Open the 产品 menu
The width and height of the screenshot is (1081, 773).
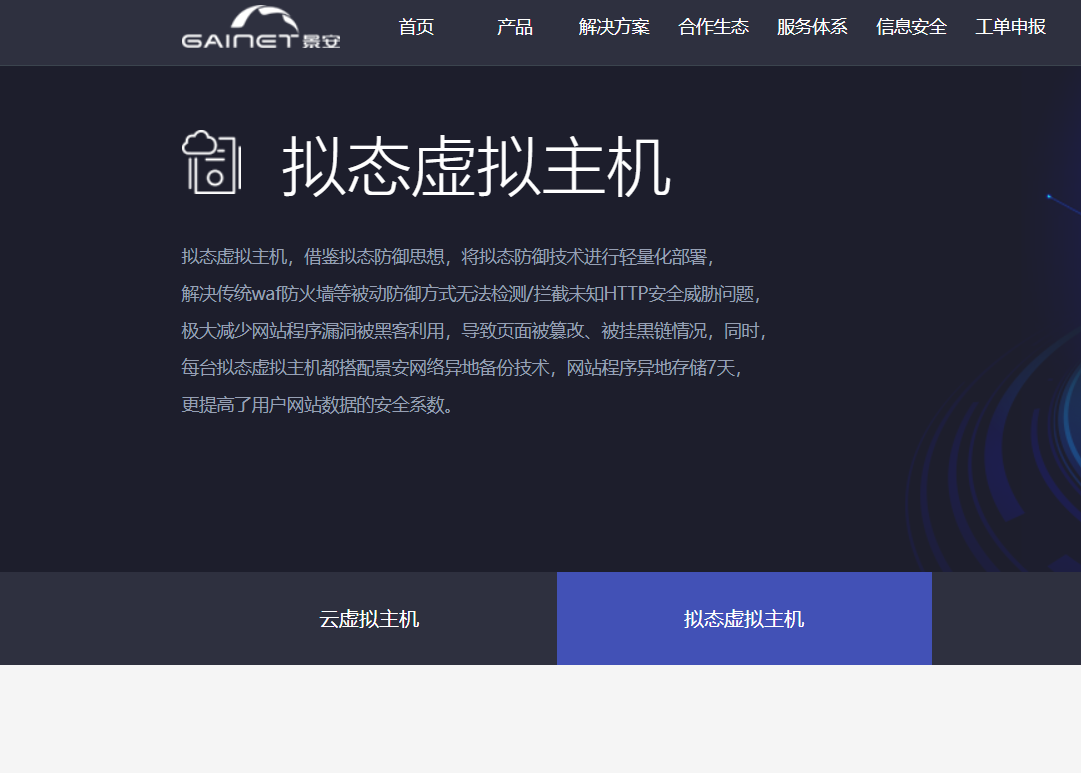pos(515,27)
